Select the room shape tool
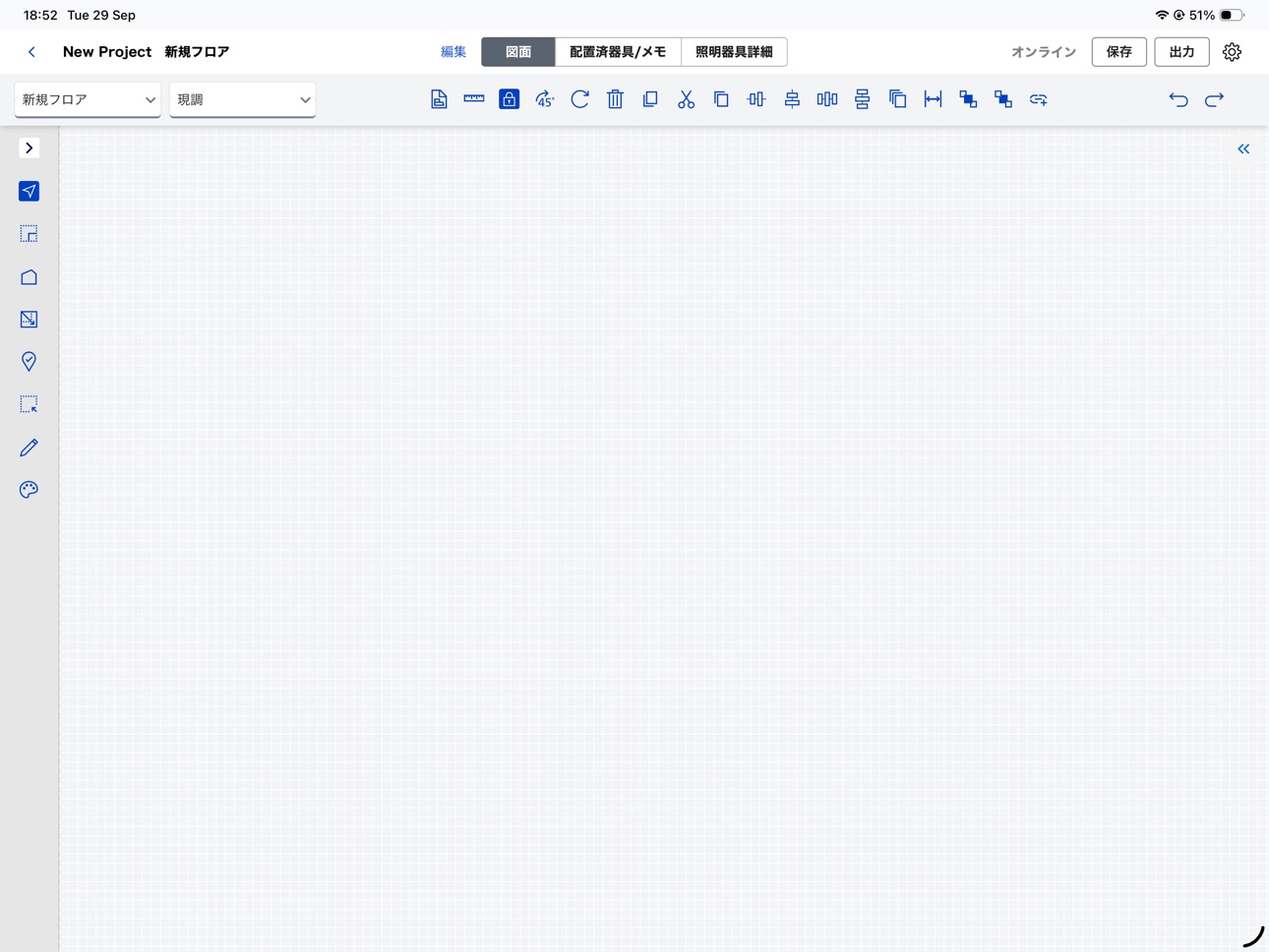The height and width of the screenshot is (952, 1269). 29,277
